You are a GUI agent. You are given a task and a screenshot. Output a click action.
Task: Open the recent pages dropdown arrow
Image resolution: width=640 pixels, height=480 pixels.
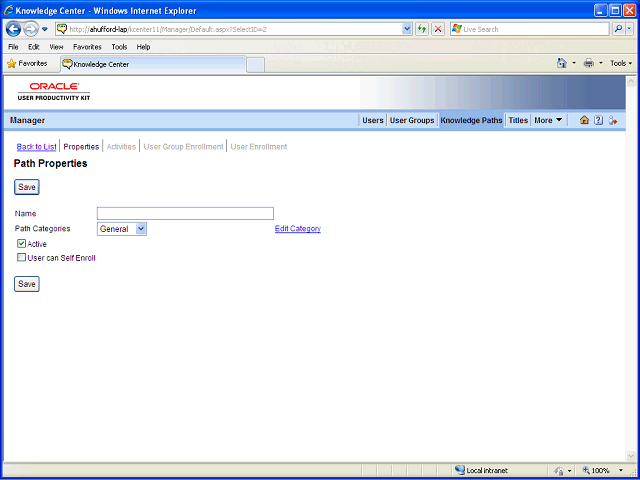[45, 29]
